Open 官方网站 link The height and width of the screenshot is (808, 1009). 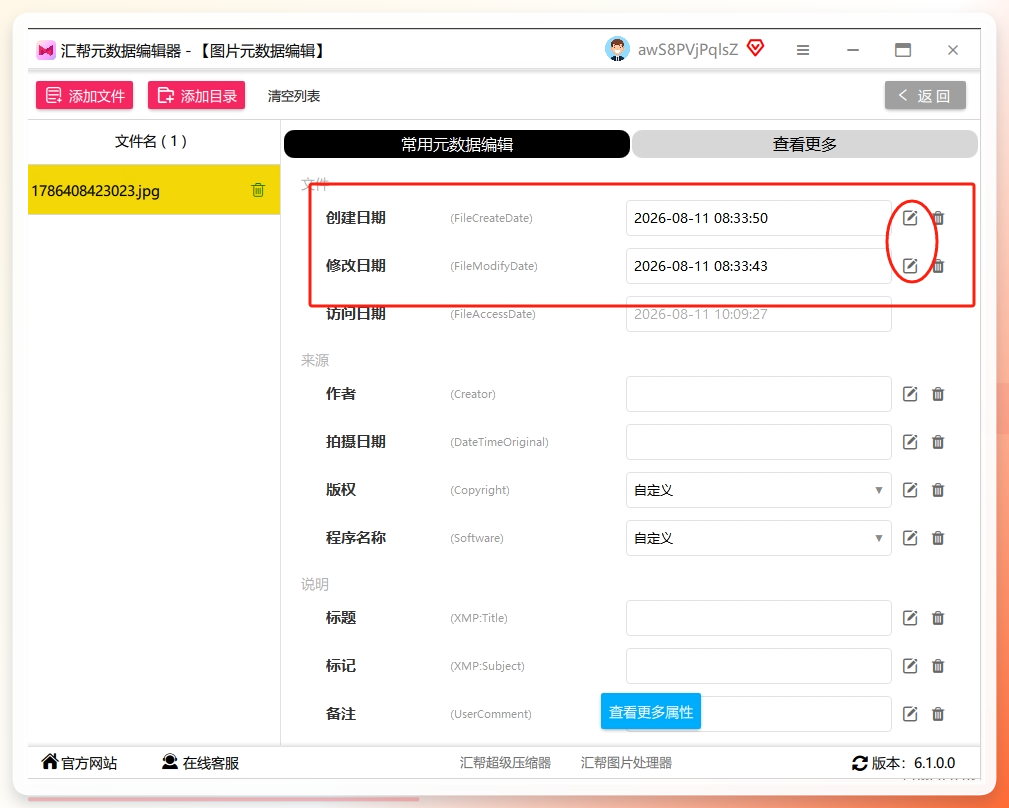click(79, 763)
